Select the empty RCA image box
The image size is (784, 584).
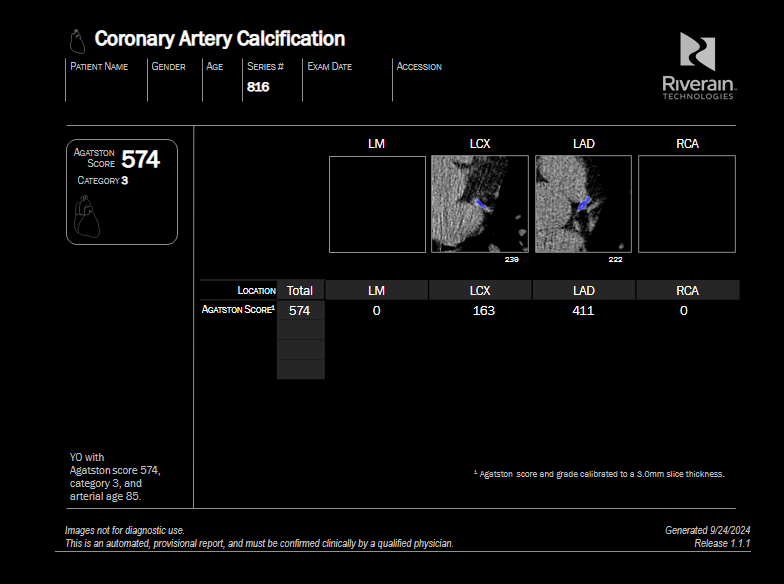point(686,204)
